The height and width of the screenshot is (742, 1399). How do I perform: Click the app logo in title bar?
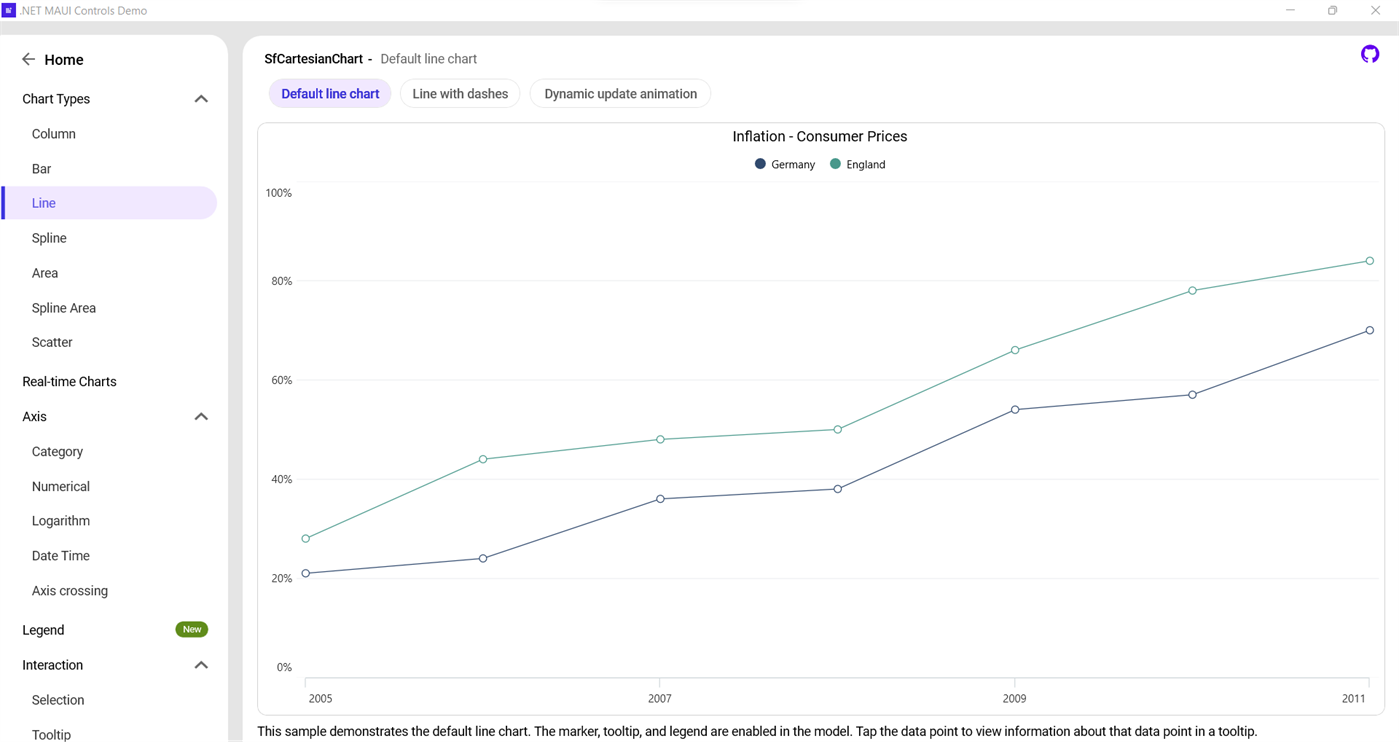pyautogui.click(x=9, y=10)
